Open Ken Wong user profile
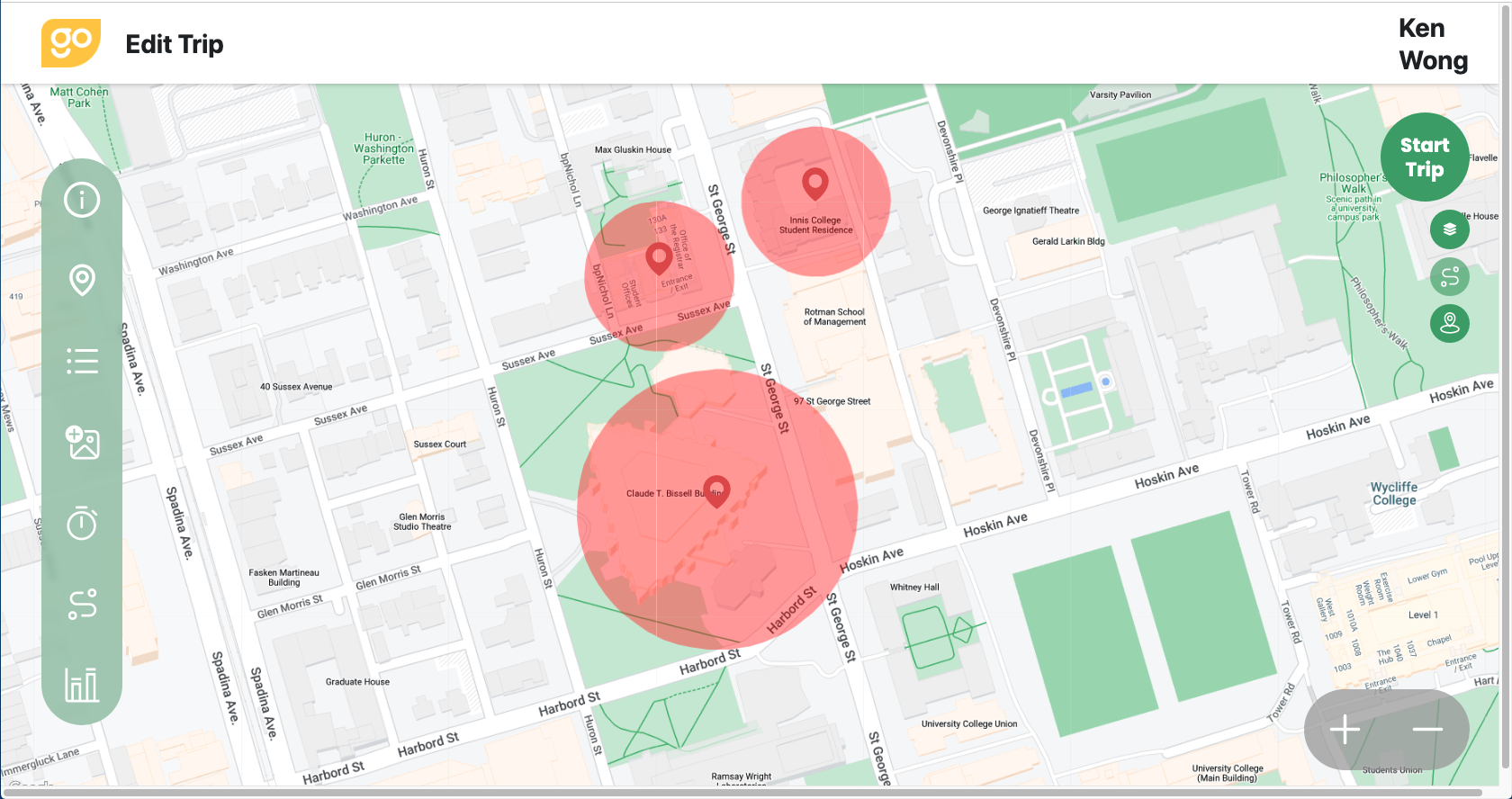 click(x=1433, y=44)
